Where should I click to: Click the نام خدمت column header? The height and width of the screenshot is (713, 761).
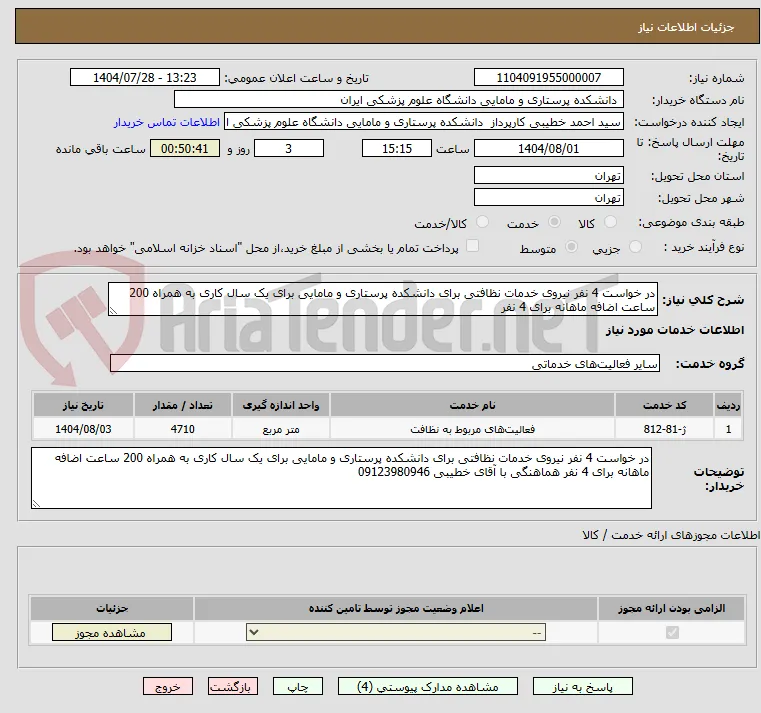[472, 405]
